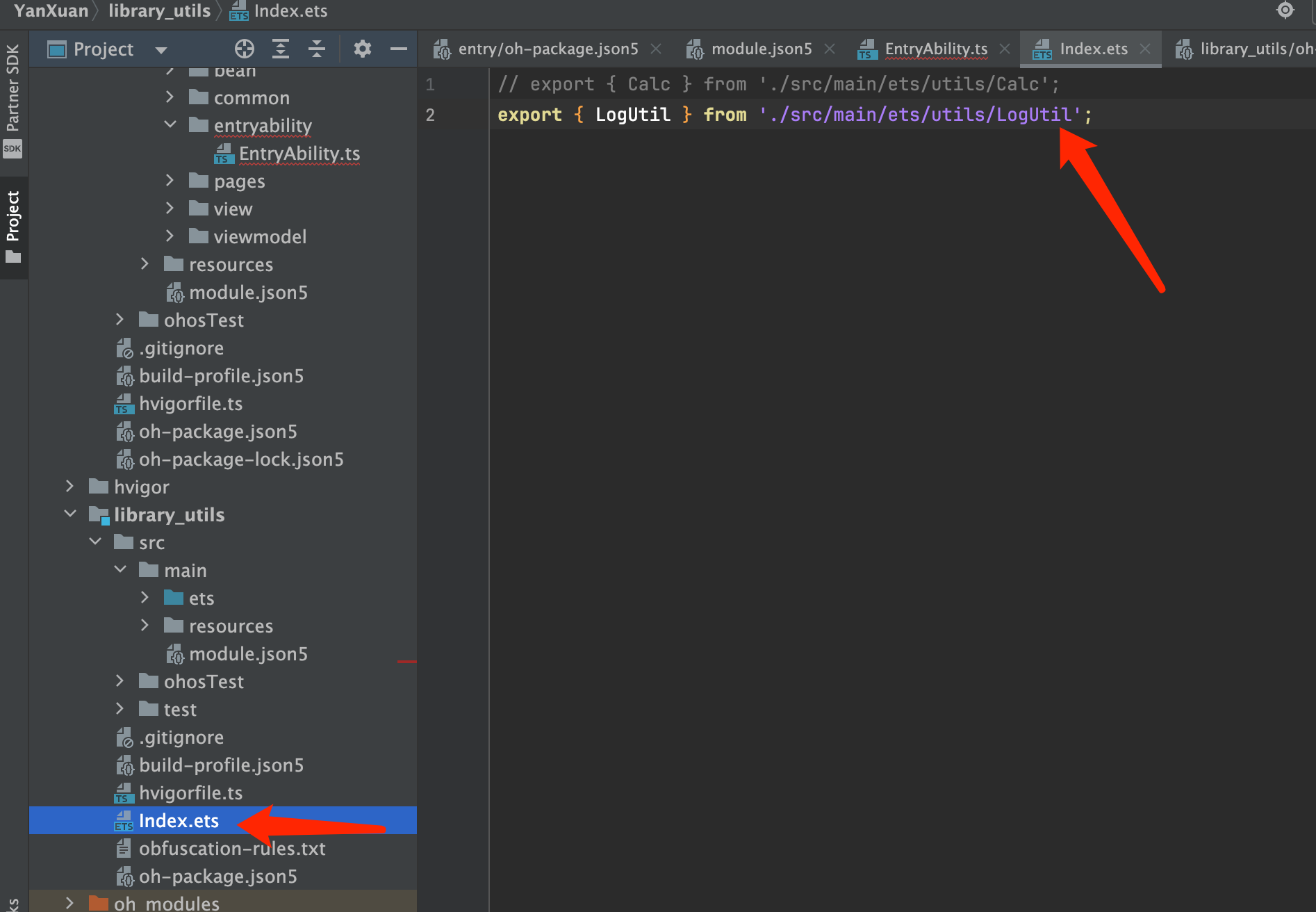Expand the view folder
The image size is (1316, 912).
[170, 209]
